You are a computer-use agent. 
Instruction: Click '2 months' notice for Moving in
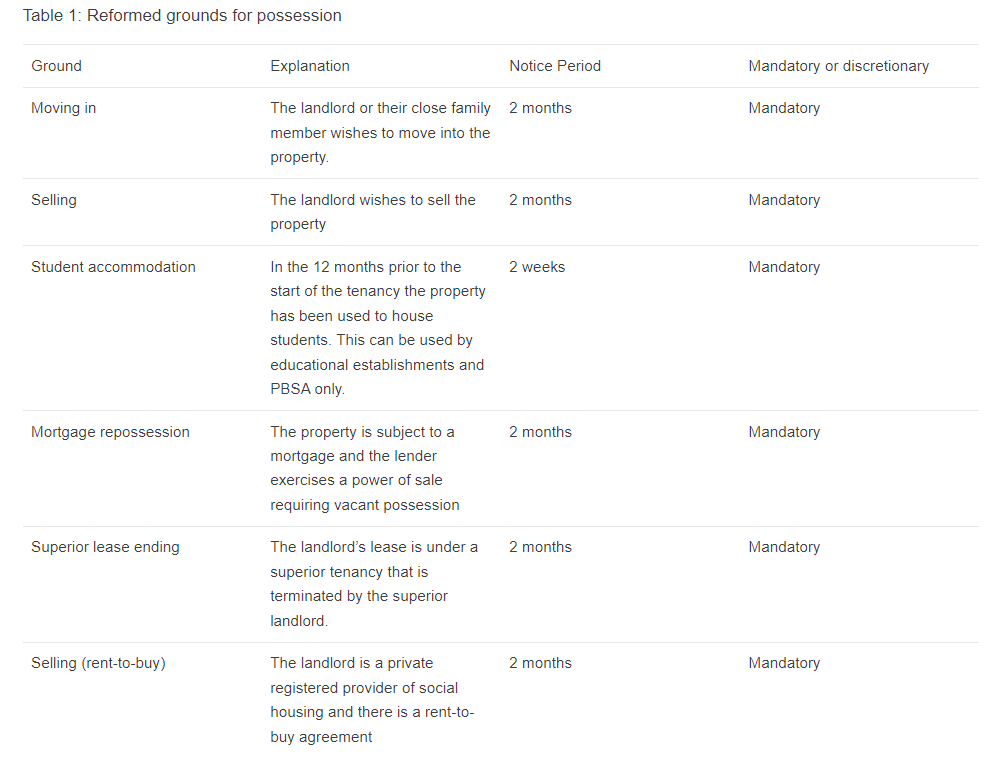(540, 108)
